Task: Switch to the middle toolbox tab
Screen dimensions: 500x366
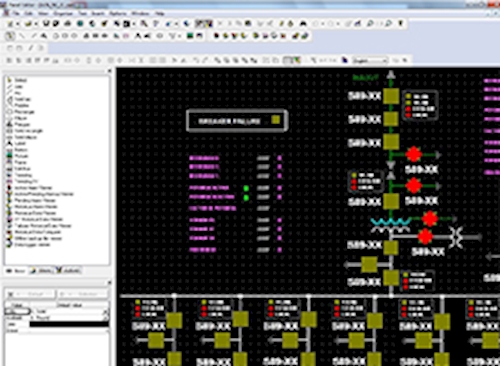Action: [x=42, y=271]
